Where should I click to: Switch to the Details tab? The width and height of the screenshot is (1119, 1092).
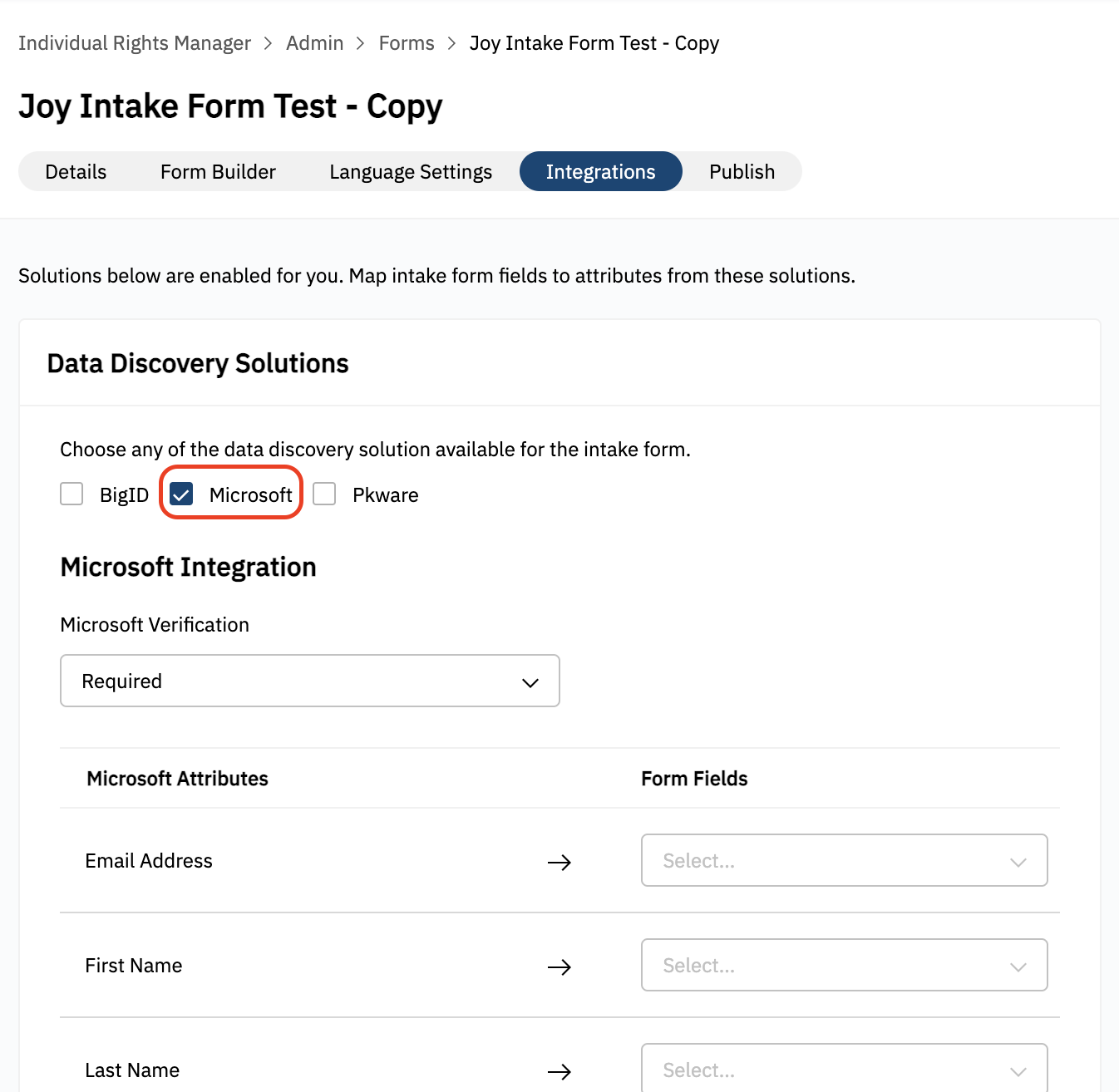(x=76, y=171)
